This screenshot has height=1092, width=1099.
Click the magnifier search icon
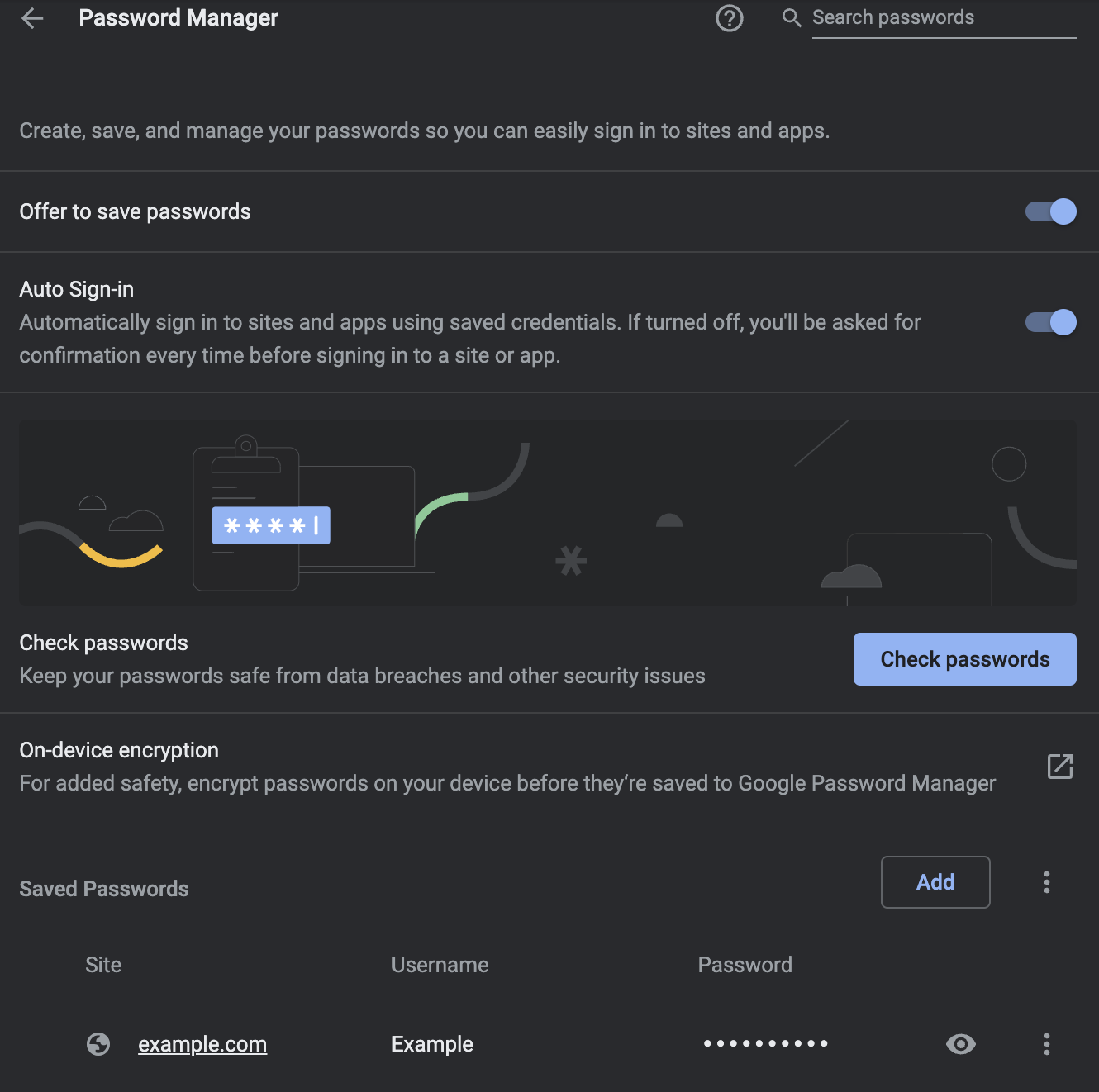[792, 17]
